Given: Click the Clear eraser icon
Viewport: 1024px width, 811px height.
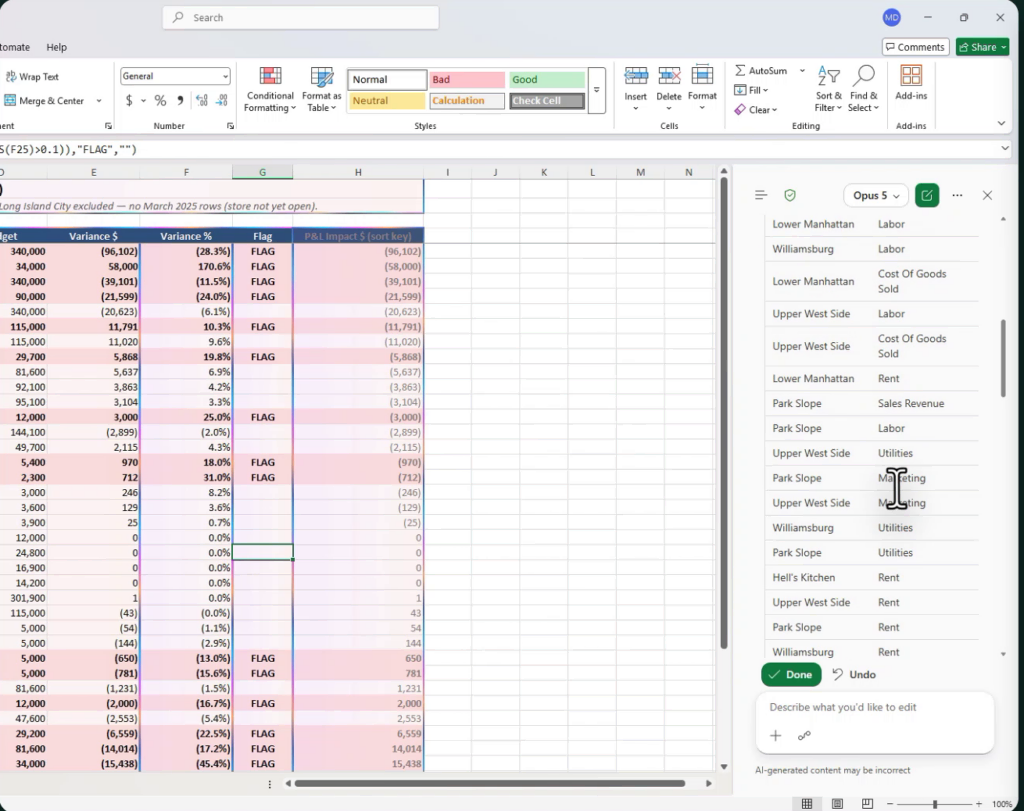Looking at the screenshot, I should [x=740, y=110].
